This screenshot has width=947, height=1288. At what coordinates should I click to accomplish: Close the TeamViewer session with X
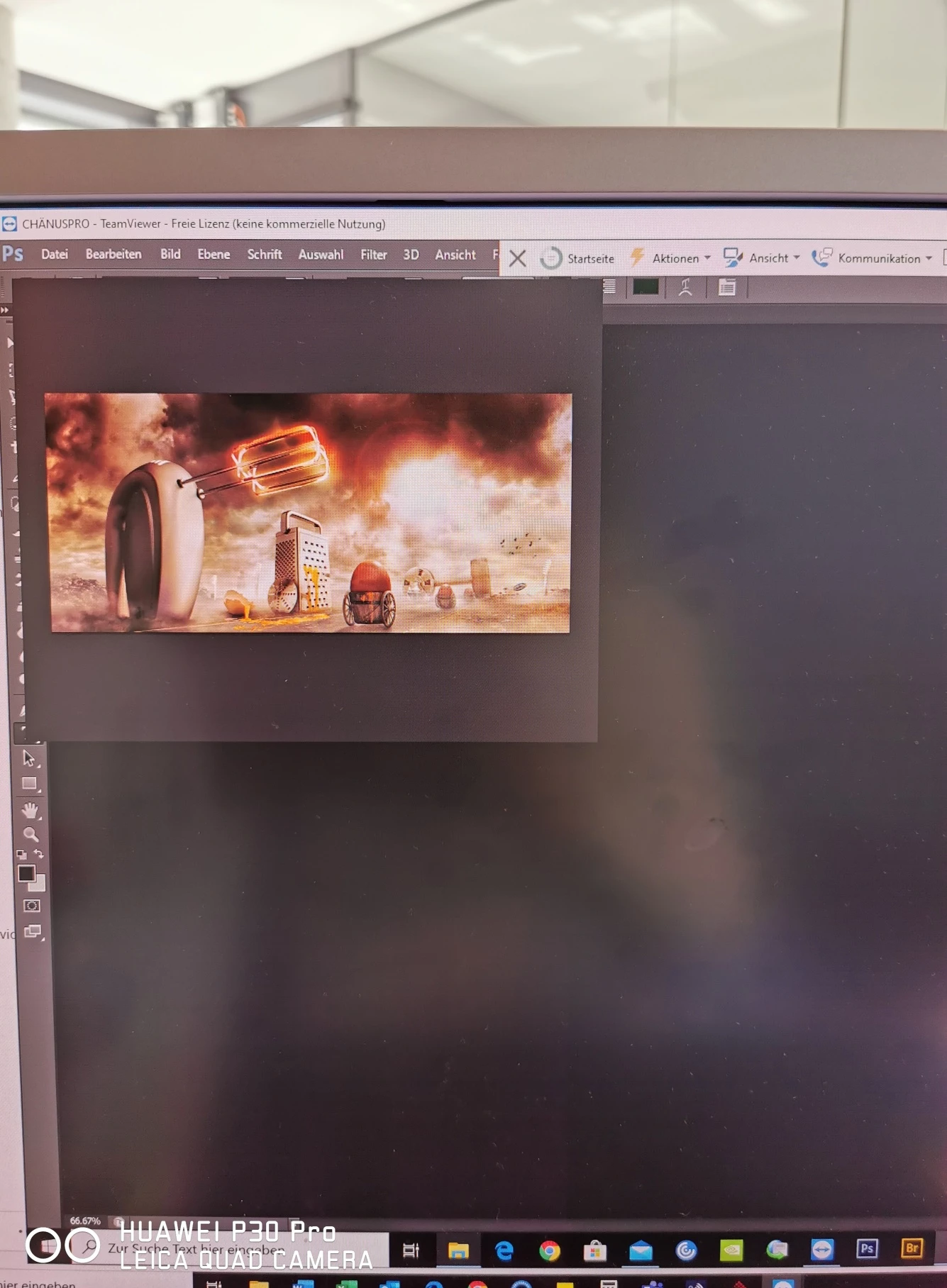[518, 258]
